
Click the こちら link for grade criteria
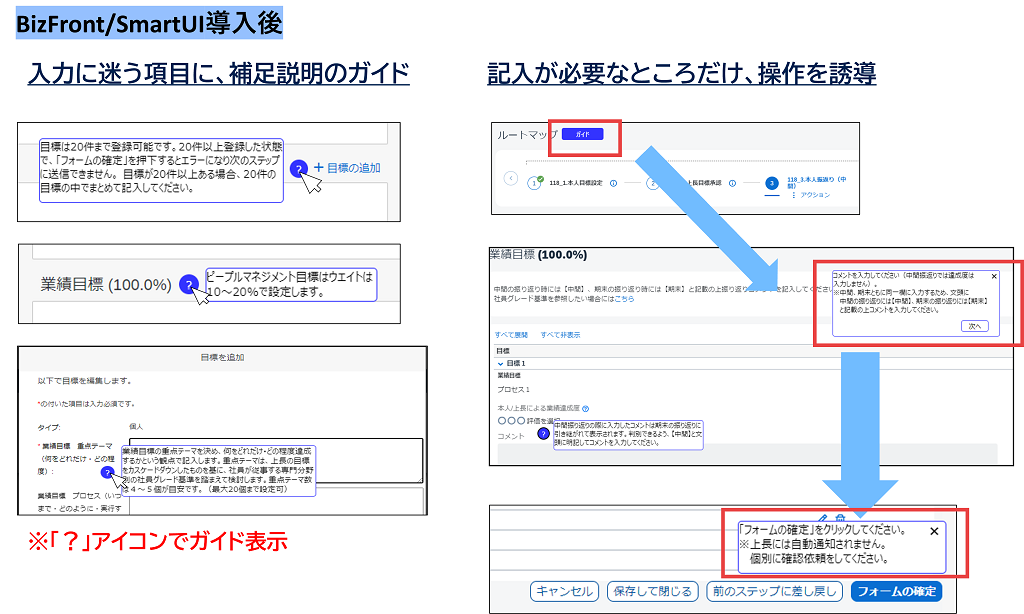click(x=624, y=299)
